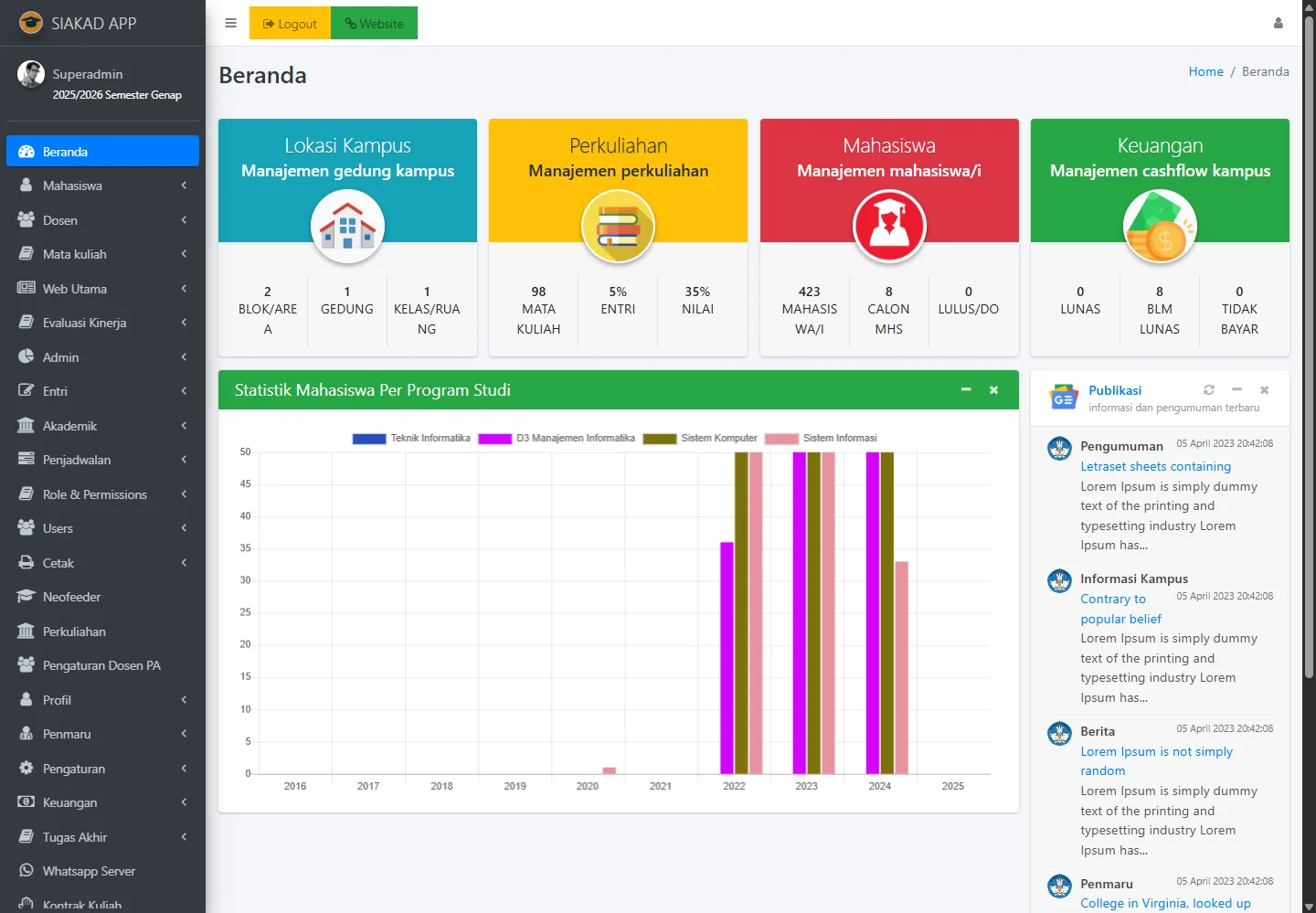1316x913 pixels.
Task: Open the 'Letraset sheets containing' announcement link
Action: click(x=1155, y=466)
